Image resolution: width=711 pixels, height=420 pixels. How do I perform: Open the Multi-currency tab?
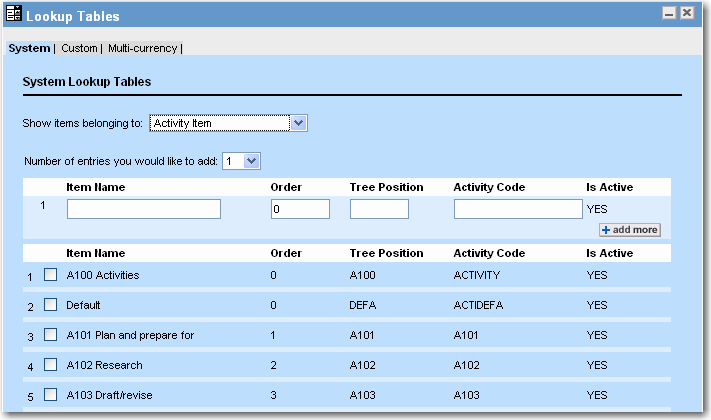click(142, 48)
